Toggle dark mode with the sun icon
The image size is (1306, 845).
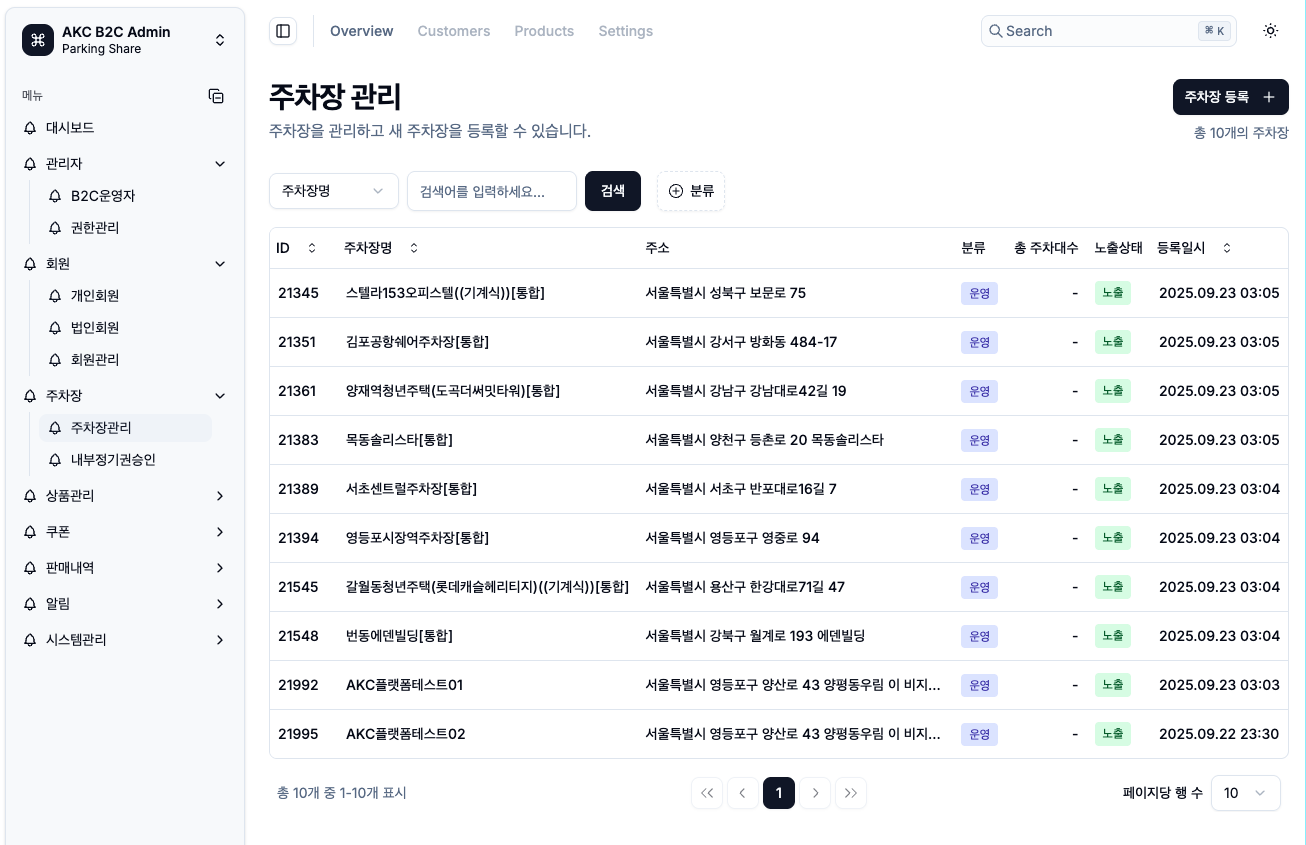[x=1271, y=31]
